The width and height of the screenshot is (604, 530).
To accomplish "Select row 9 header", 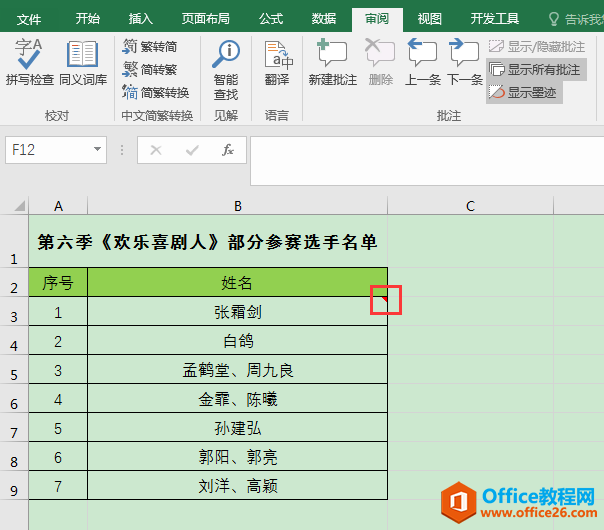I will [x=14, y=485].
